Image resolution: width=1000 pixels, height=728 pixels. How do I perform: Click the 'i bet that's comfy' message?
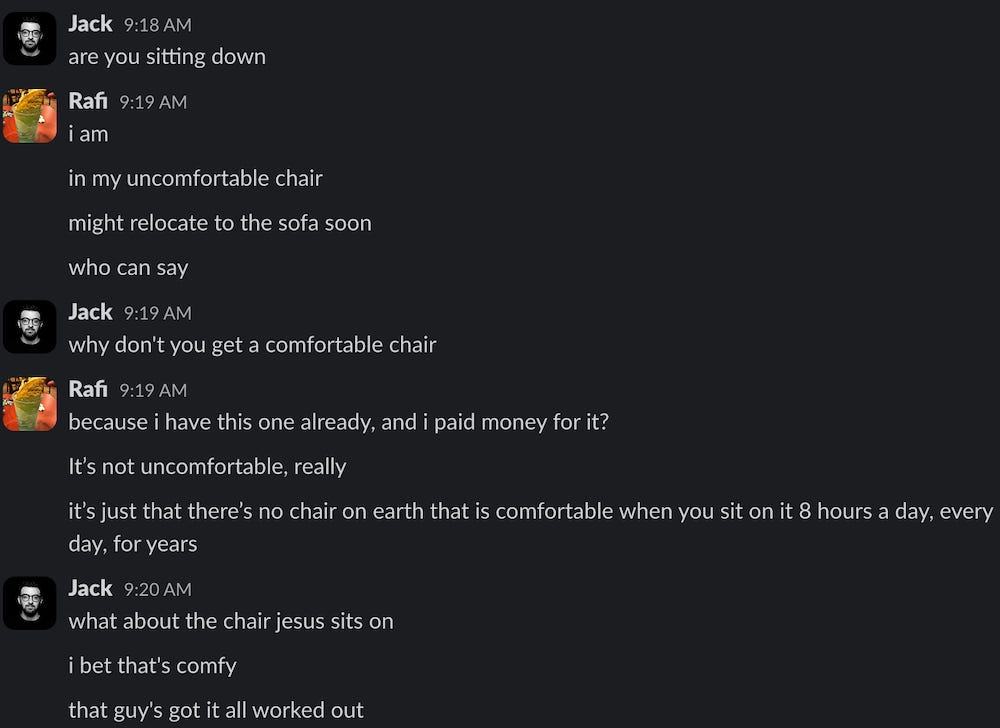click(x=153, y=665)
